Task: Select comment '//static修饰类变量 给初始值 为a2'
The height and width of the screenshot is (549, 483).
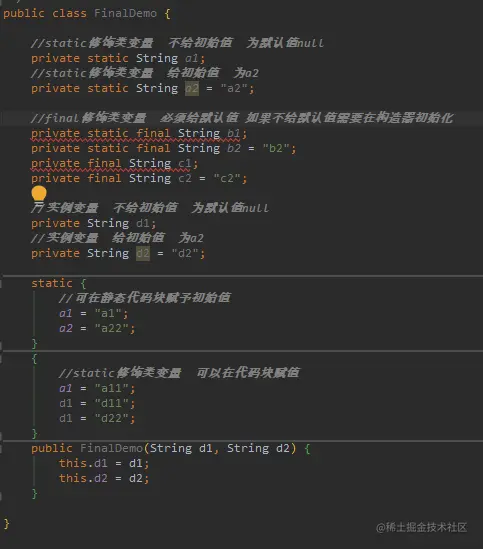Action: (145, 73)
